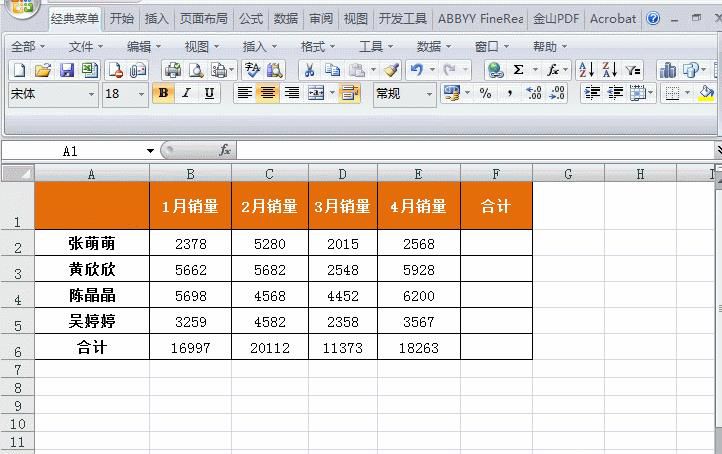Apply percent style formatting

[485, 93]
